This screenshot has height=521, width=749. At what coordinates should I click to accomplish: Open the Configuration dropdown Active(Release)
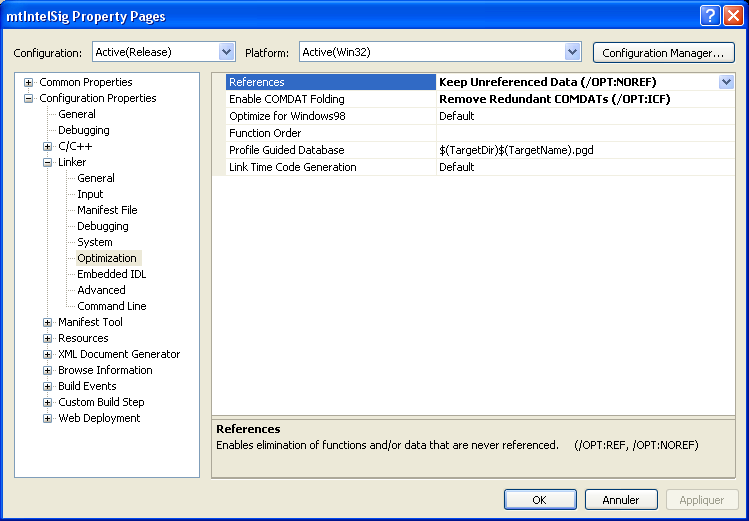point(164,52)
